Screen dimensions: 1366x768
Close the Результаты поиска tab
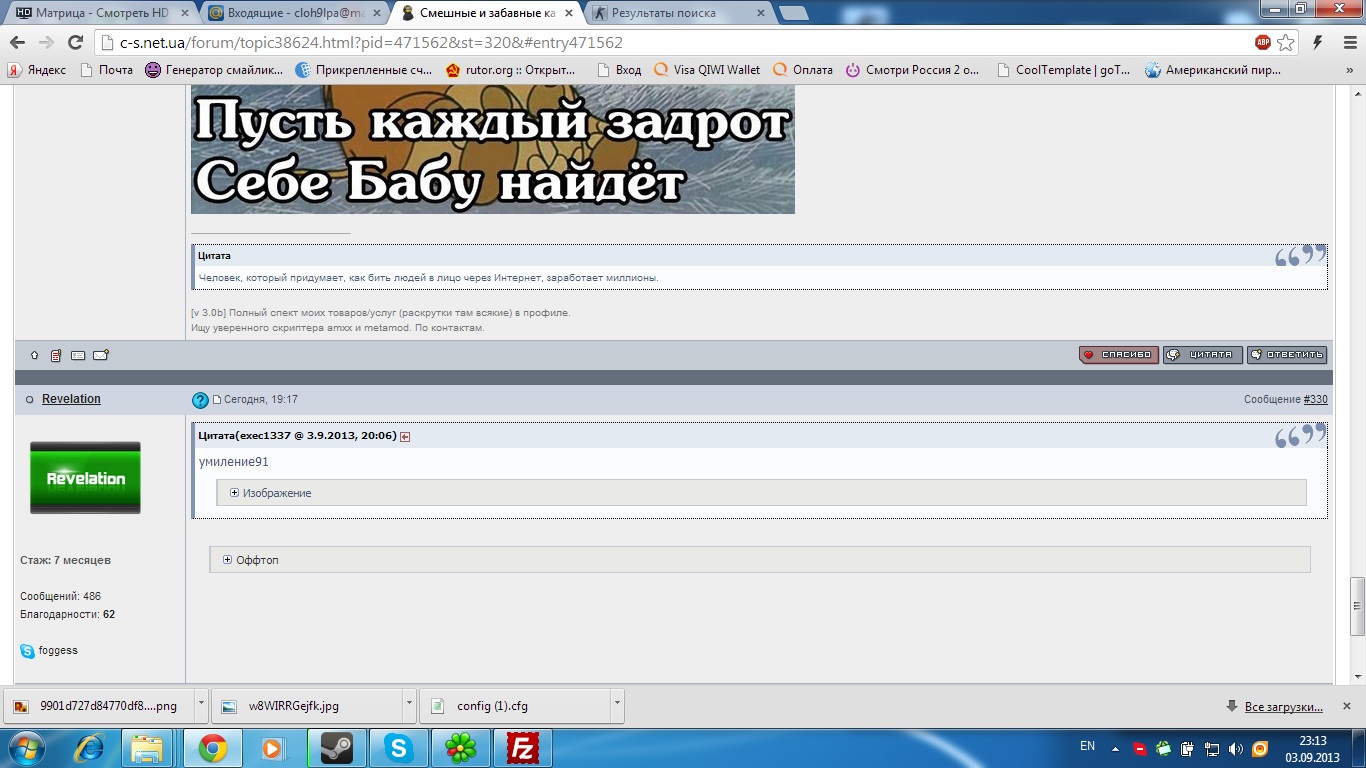pos(760,13)
